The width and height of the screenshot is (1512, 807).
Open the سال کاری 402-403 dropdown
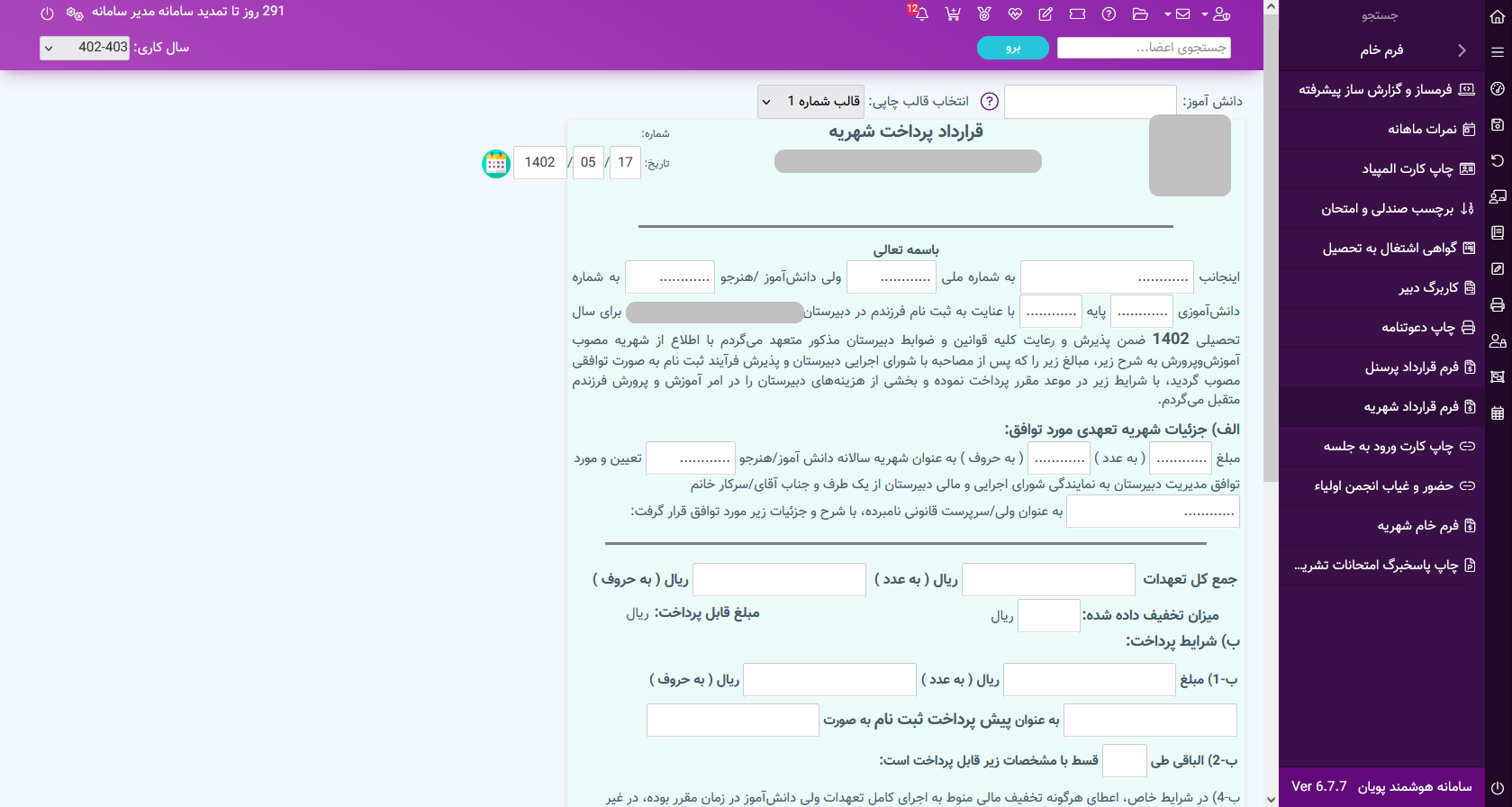tap(85, 48)
